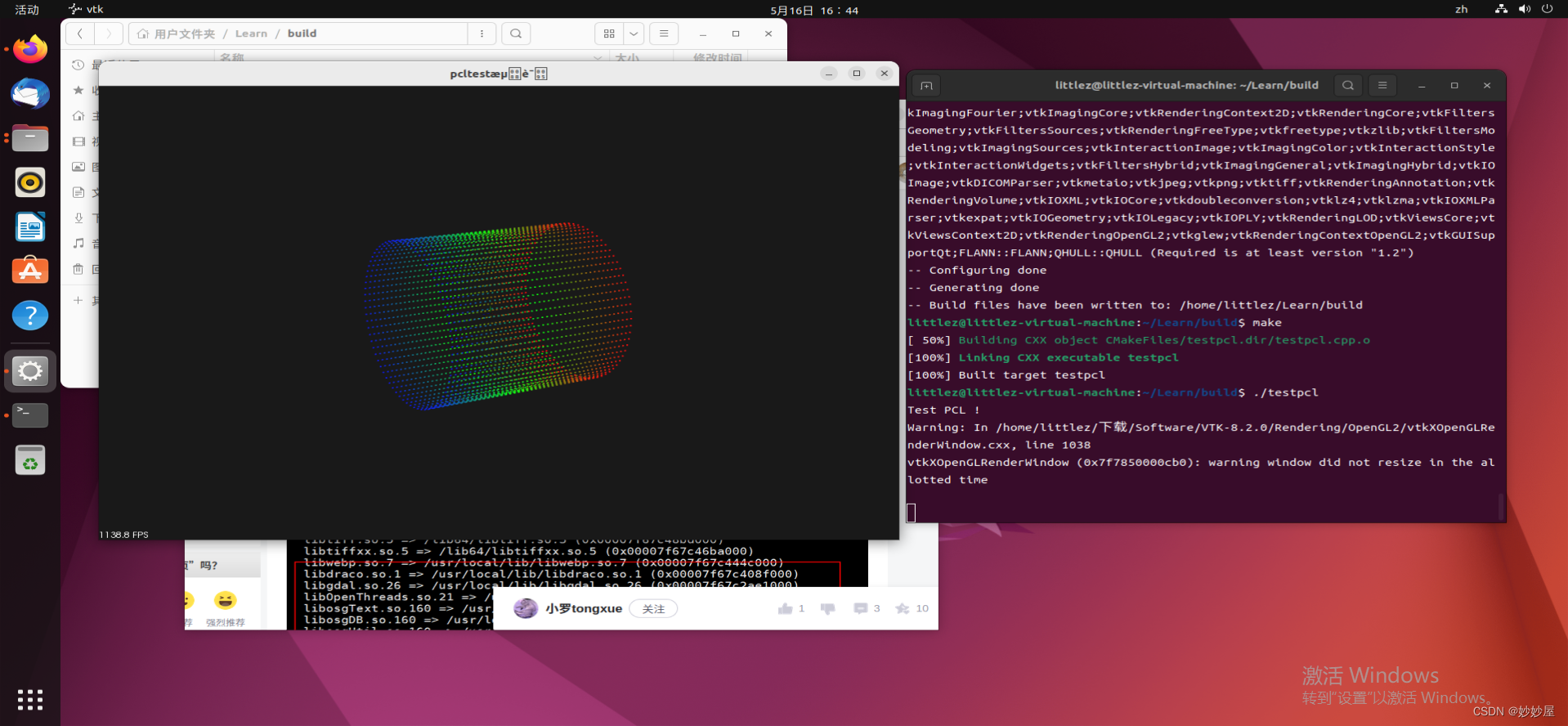Expand the view options dropdown in Files

coord(634,34)
